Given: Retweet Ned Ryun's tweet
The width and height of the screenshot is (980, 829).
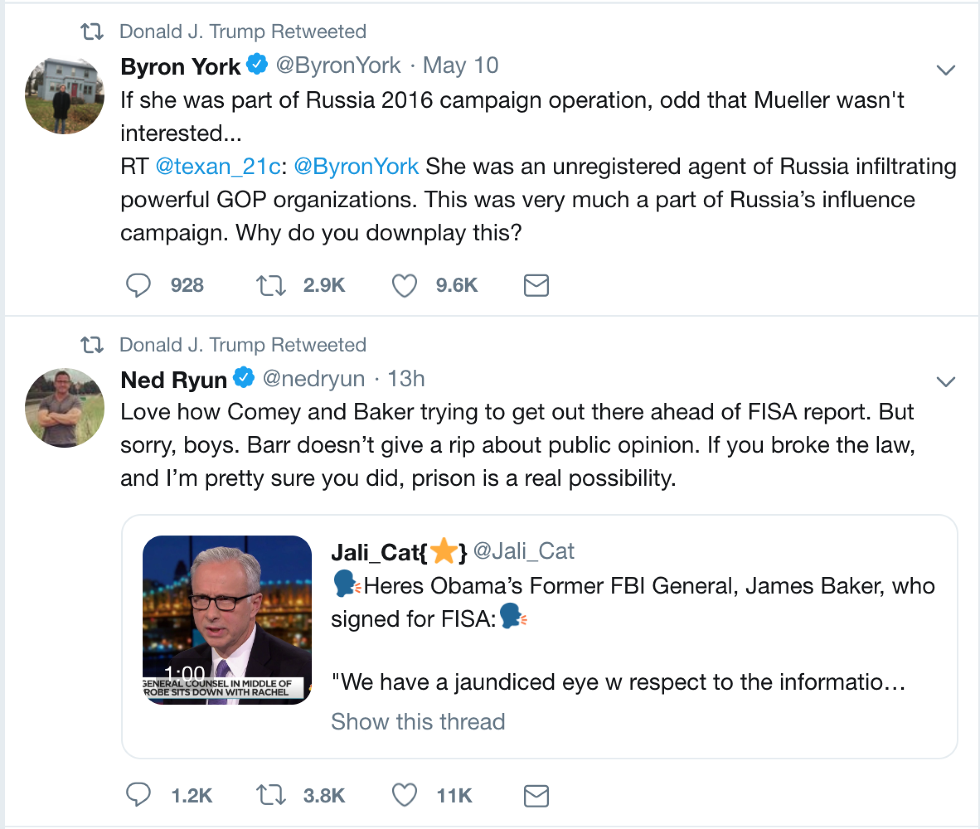Looking at the screenshot, I should (x=270, y=795).
